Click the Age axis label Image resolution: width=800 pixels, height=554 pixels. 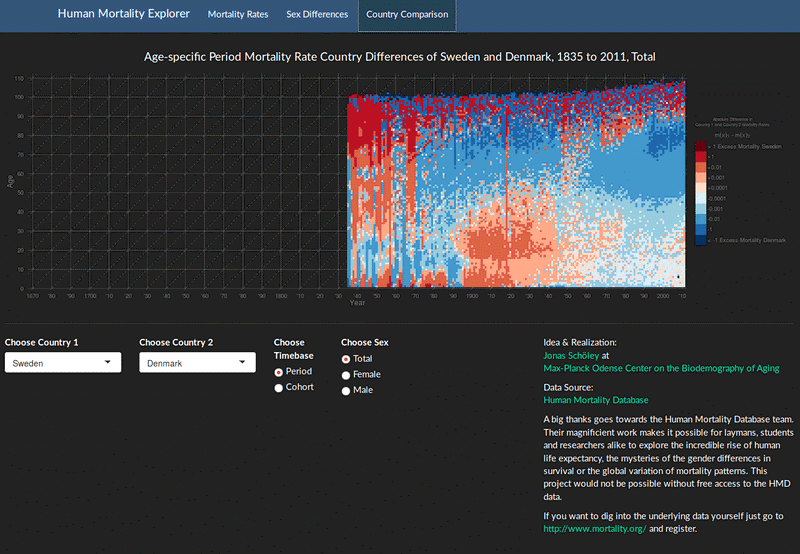point(10,181)
